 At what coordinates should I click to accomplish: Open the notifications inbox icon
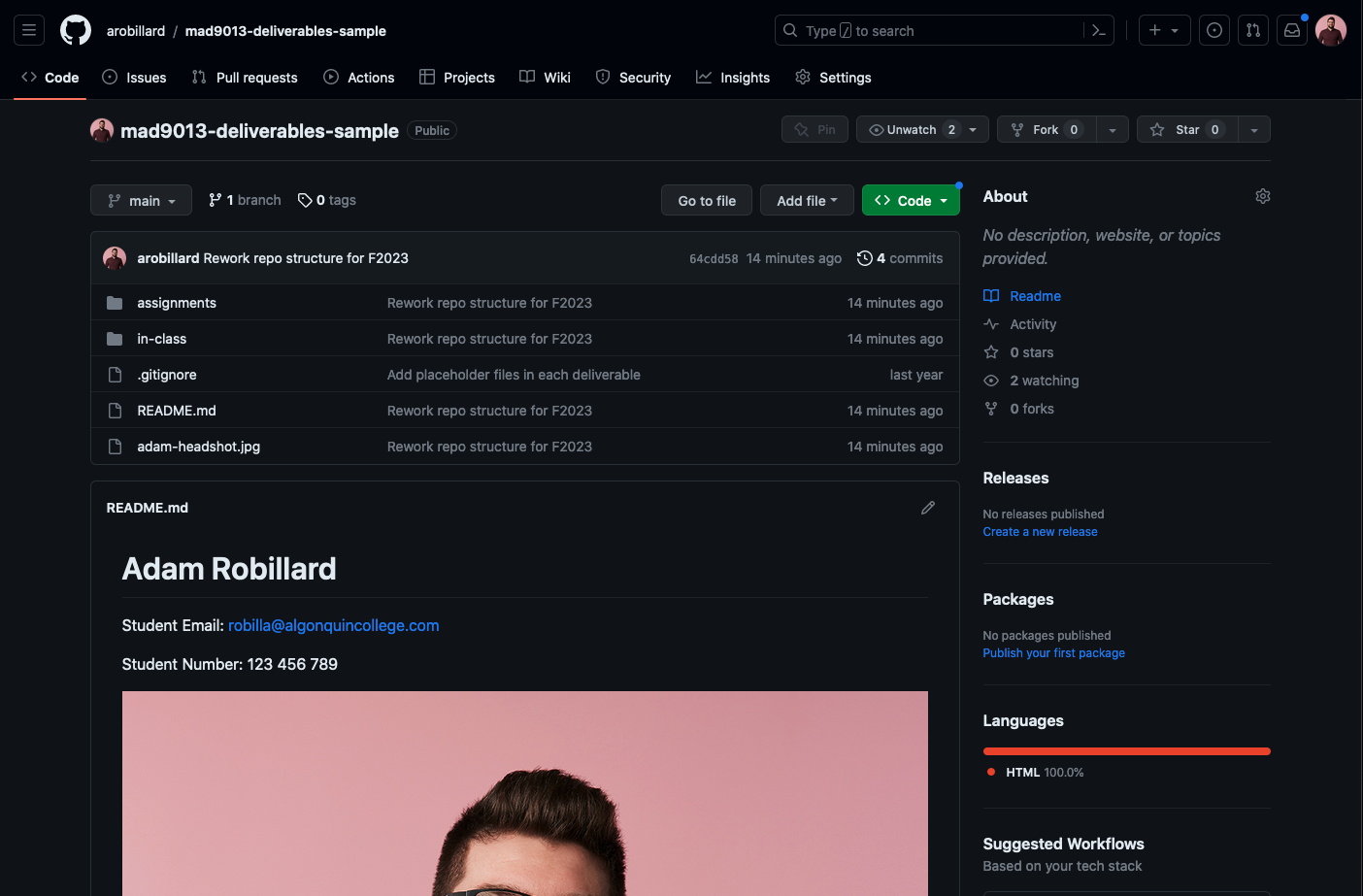tap(1292, 30)
